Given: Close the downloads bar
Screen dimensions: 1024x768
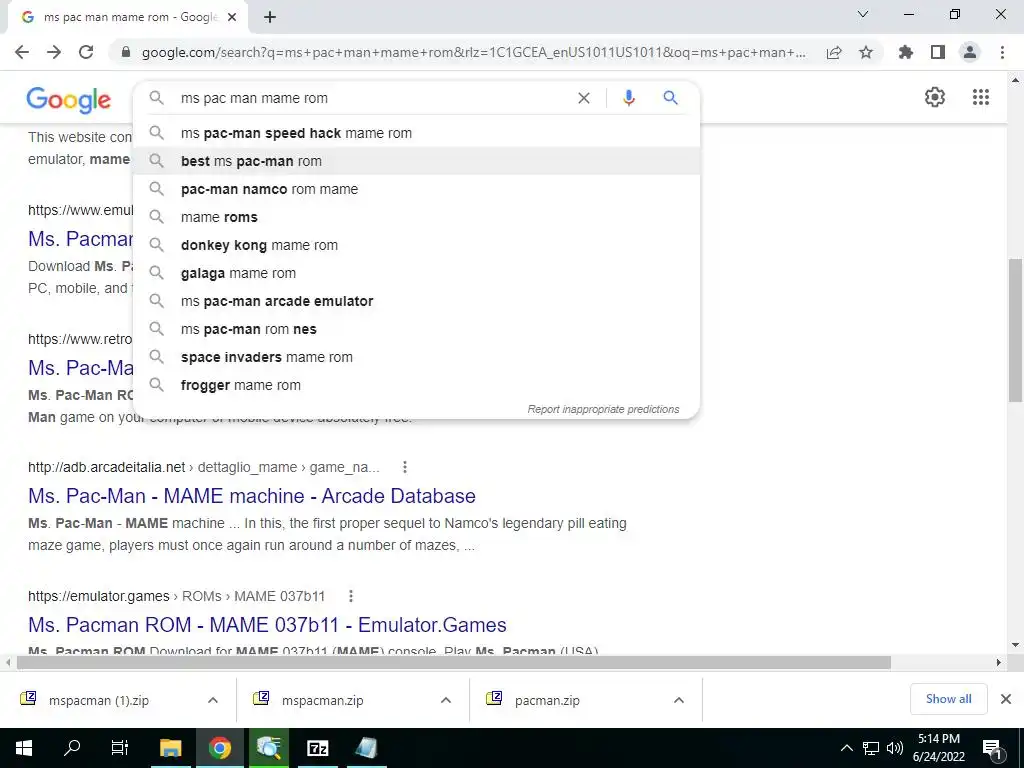Looking at the screenshot, I should (x=1006, y=699).
